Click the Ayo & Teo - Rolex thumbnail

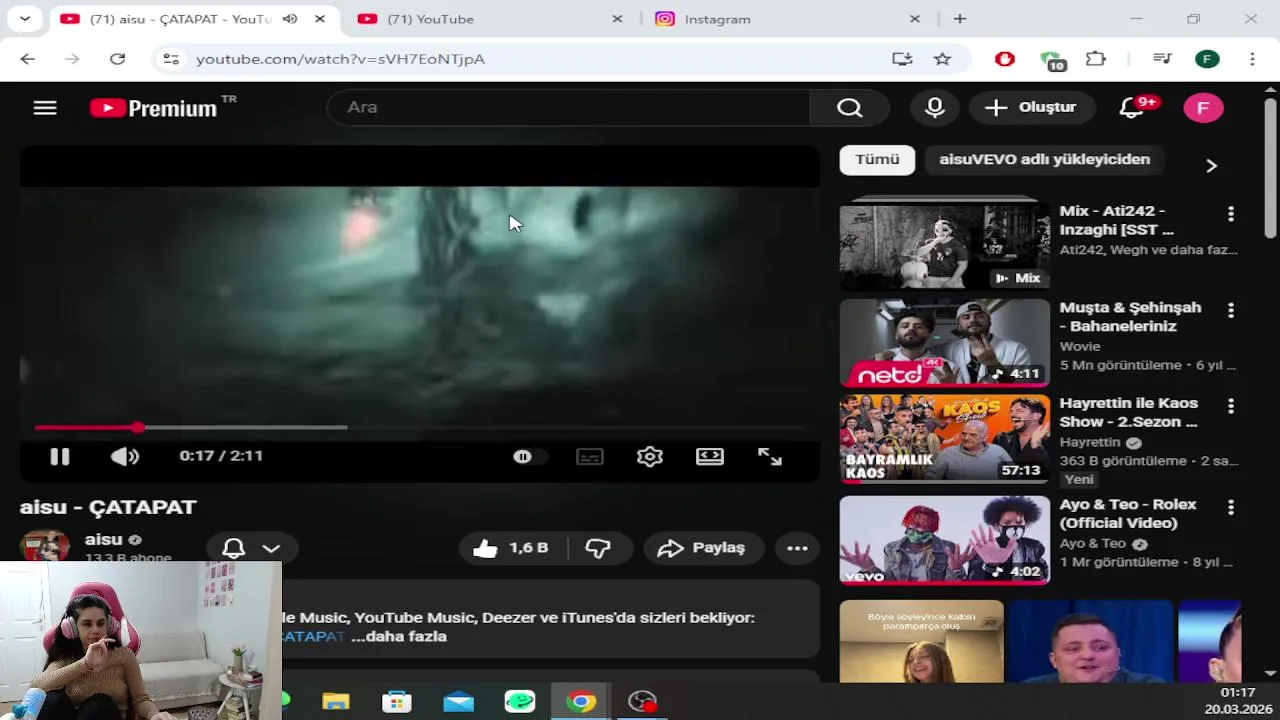(945, 540)
